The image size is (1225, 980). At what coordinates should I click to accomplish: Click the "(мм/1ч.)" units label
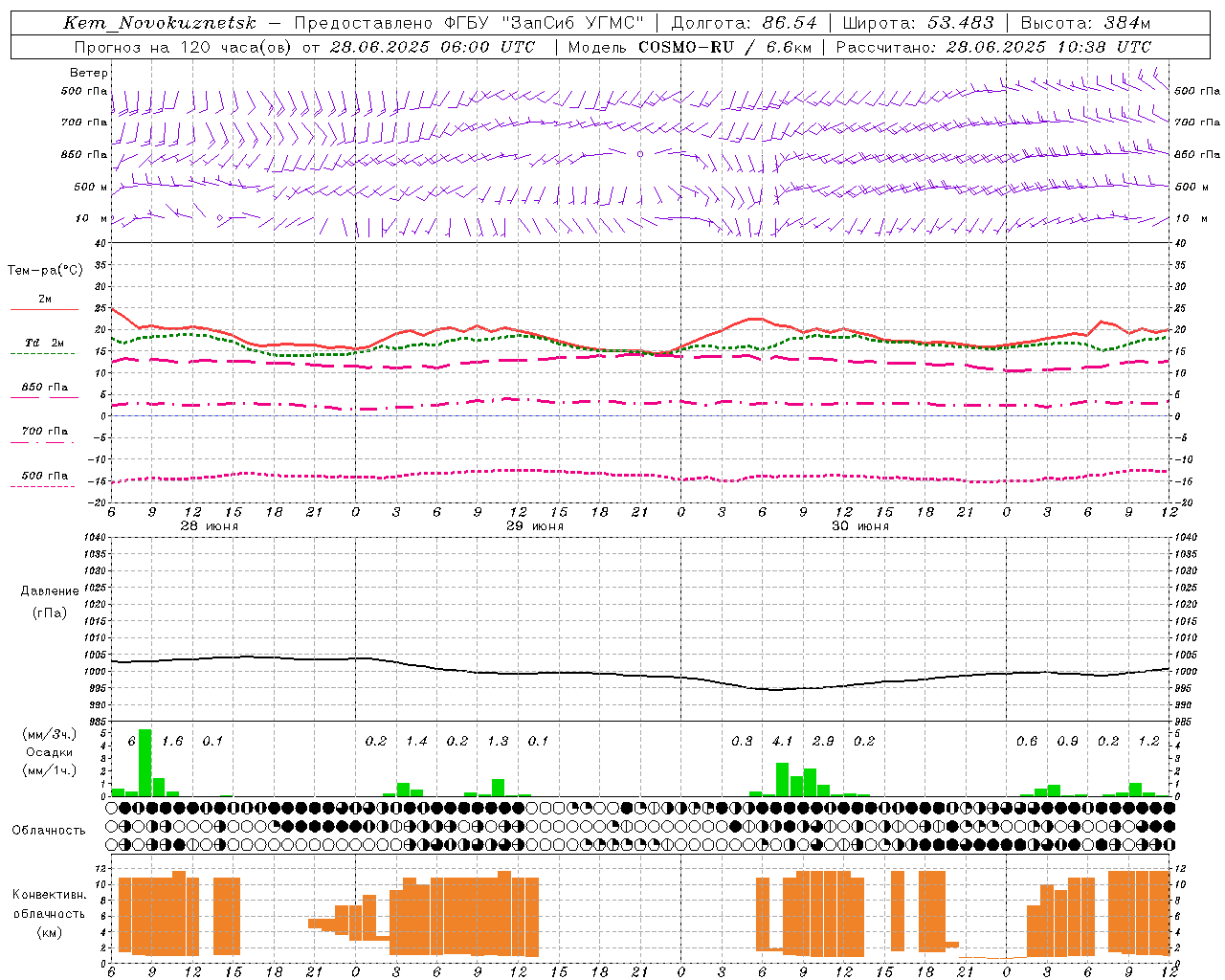click(50, 770)
